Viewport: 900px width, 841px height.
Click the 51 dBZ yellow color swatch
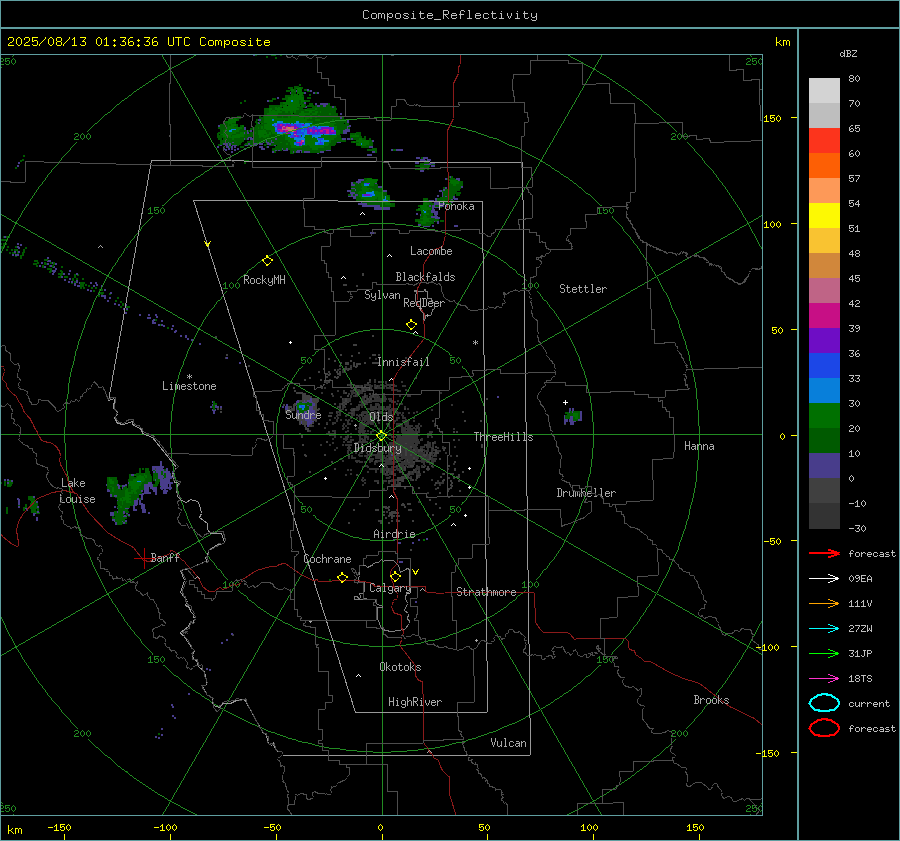[x=824, y=215]
